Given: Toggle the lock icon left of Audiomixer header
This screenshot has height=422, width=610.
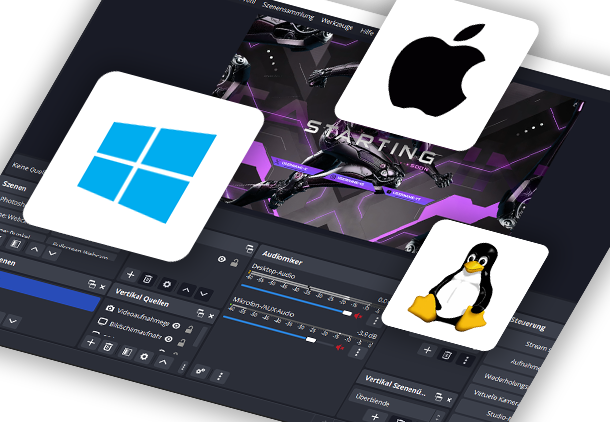Looking at the screenshot, I should 234,263.
